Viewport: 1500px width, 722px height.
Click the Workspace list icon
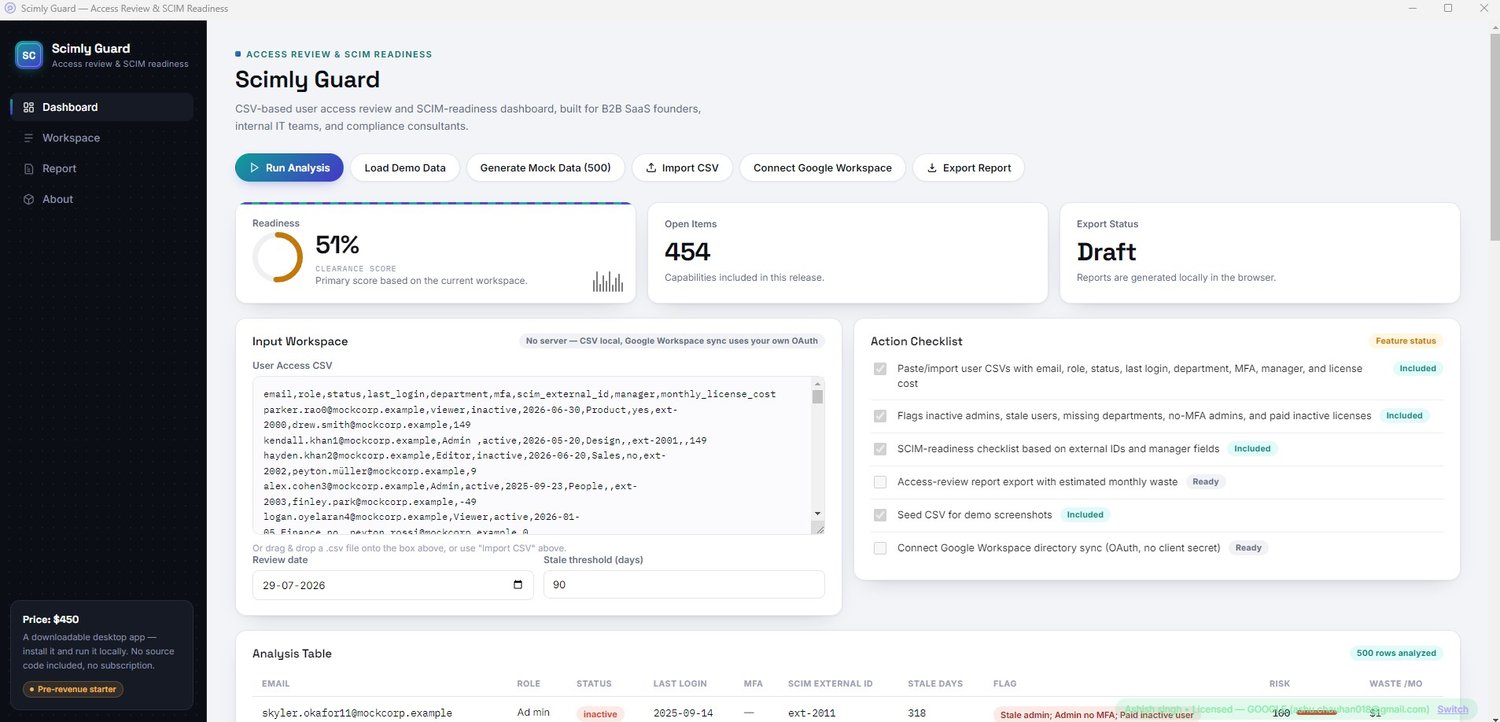(x=29, y=138)
